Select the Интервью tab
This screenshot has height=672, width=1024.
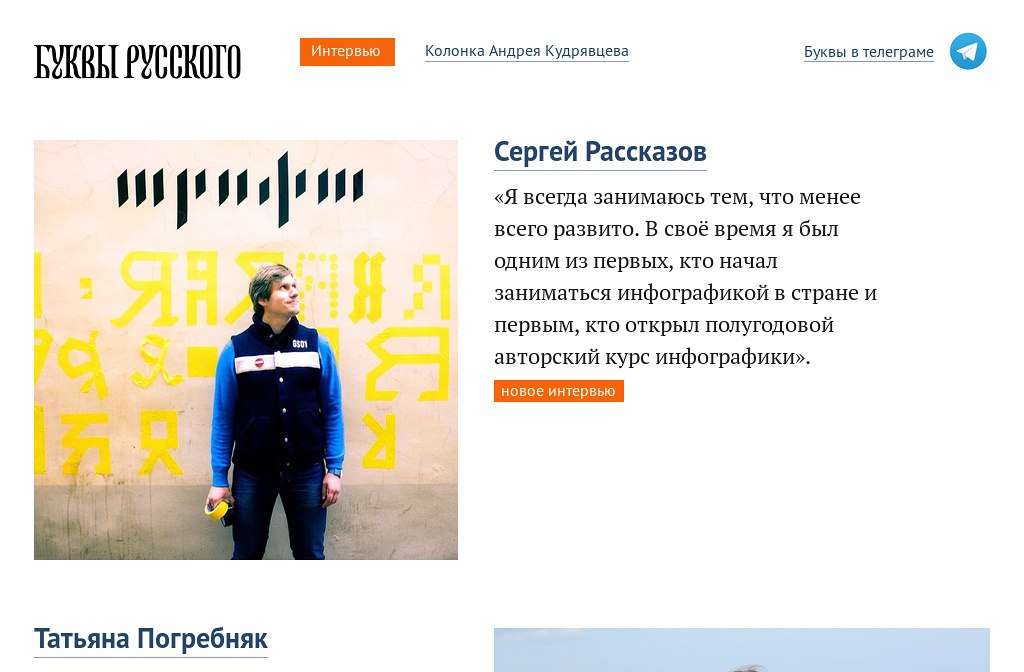click(x=347, y=52)
